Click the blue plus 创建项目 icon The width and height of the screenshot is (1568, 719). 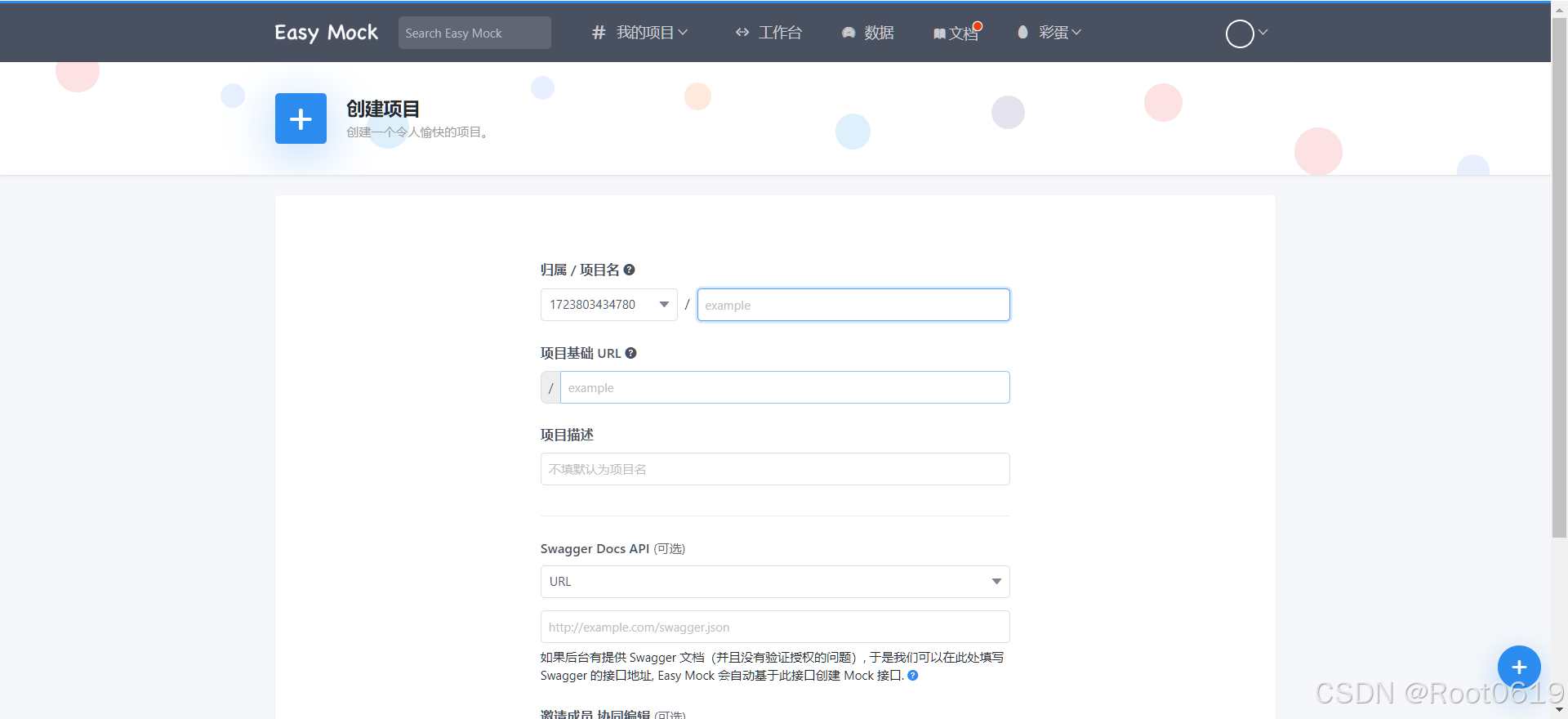click(x=301, y=118)
